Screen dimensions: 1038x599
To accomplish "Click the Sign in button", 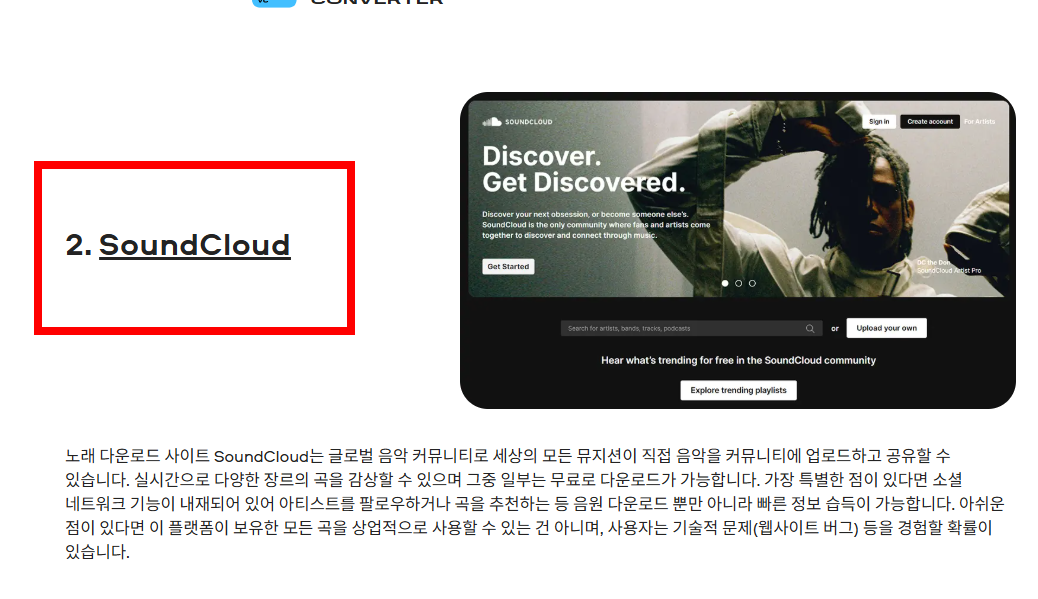I will click(878, 121).
